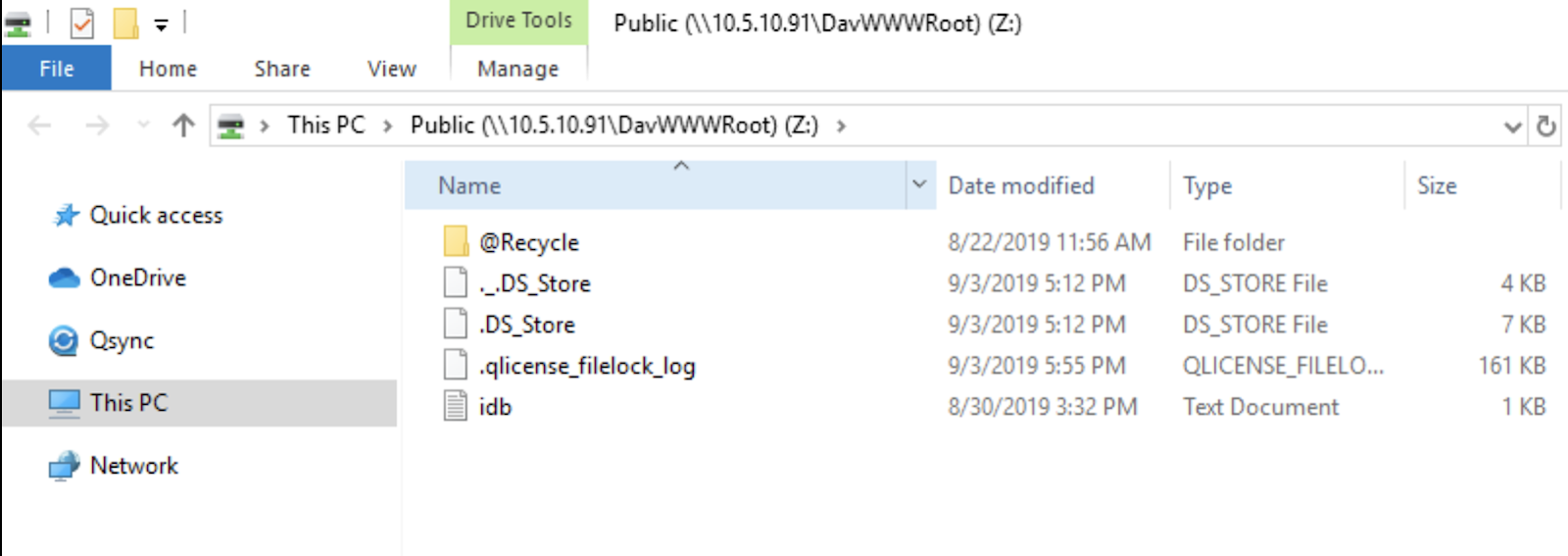Screen dimensions: 1568x556
Task: Open the Manage tab under Drive Tools
Action: click(x=517, y=69)
